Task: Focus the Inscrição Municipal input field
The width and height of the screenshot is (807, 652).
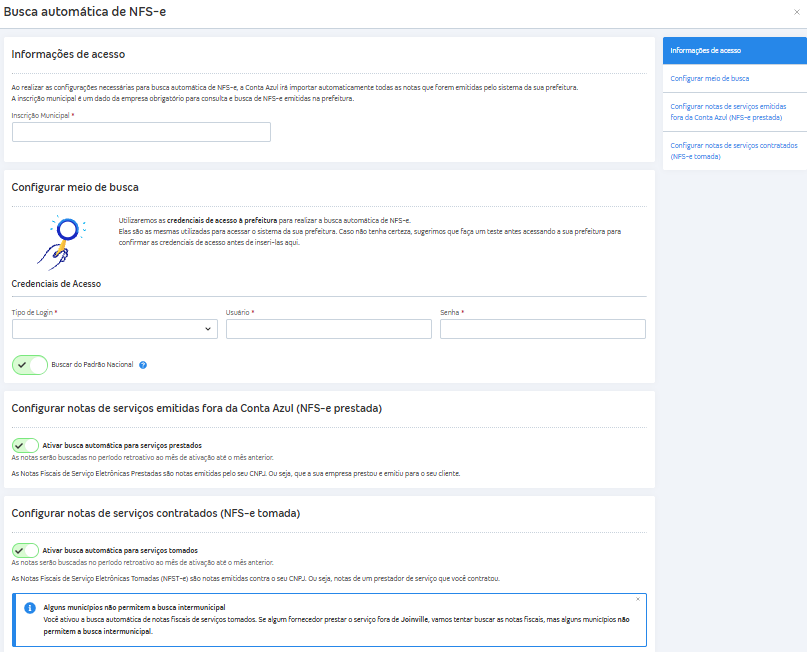Action: click(x=141, y=132)
